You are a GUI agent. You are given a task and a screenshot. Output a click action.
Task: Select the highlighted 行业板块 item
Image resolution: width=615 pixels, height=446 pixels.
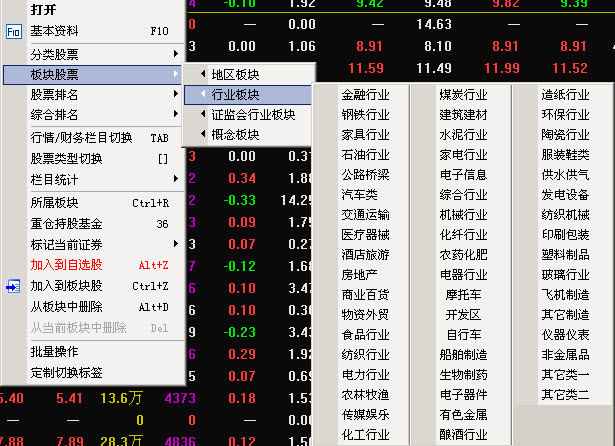[x=249, y=95]
